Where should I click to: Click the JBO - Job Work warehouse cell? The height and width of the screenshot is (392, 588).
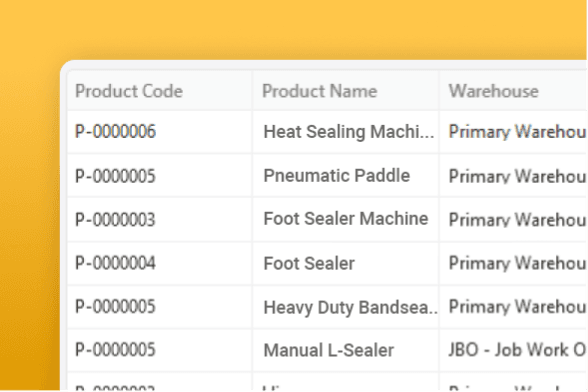click(x=518, y=350)
